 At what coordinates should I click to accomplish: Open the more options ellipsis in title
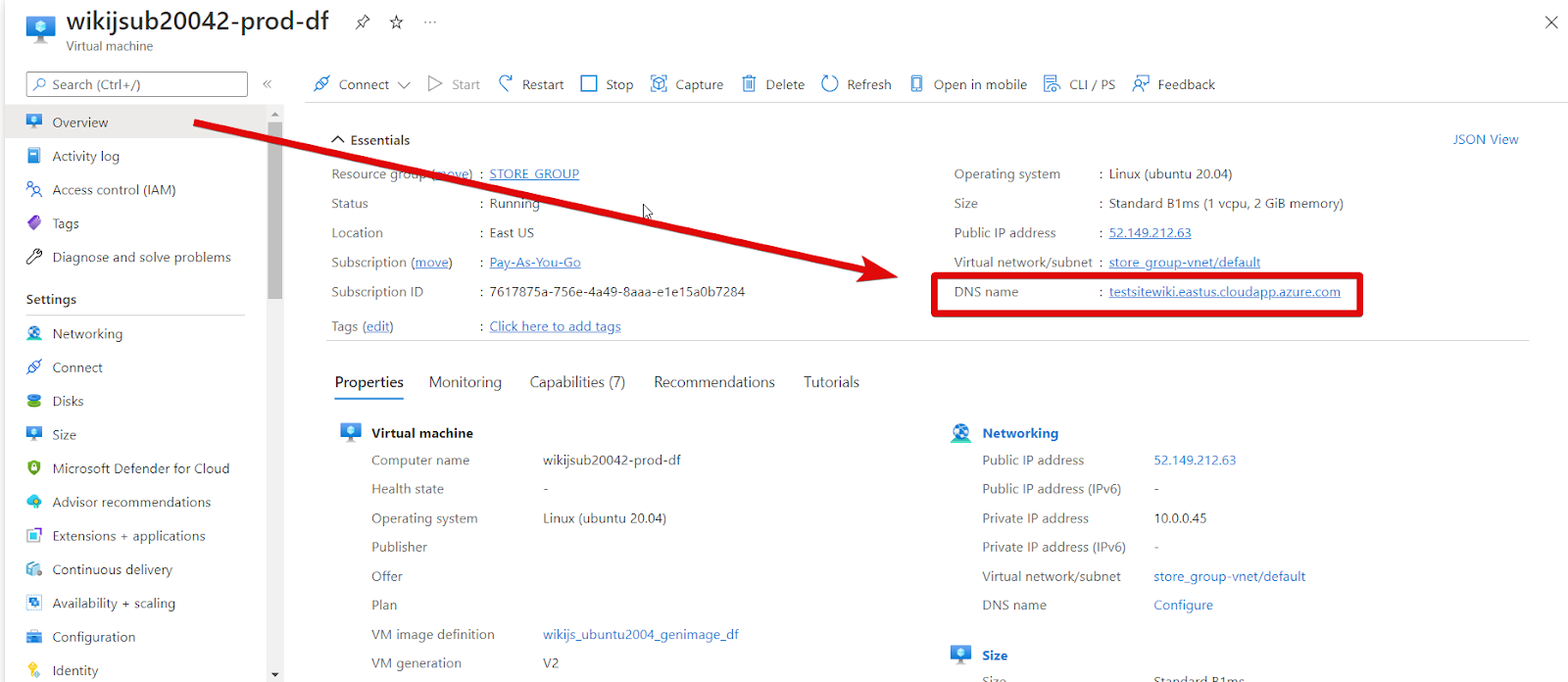[x=430, y=22]
